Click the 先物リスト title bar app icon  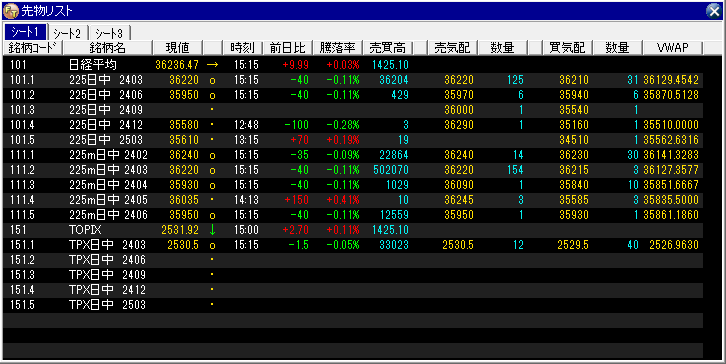tap(11, 11)
